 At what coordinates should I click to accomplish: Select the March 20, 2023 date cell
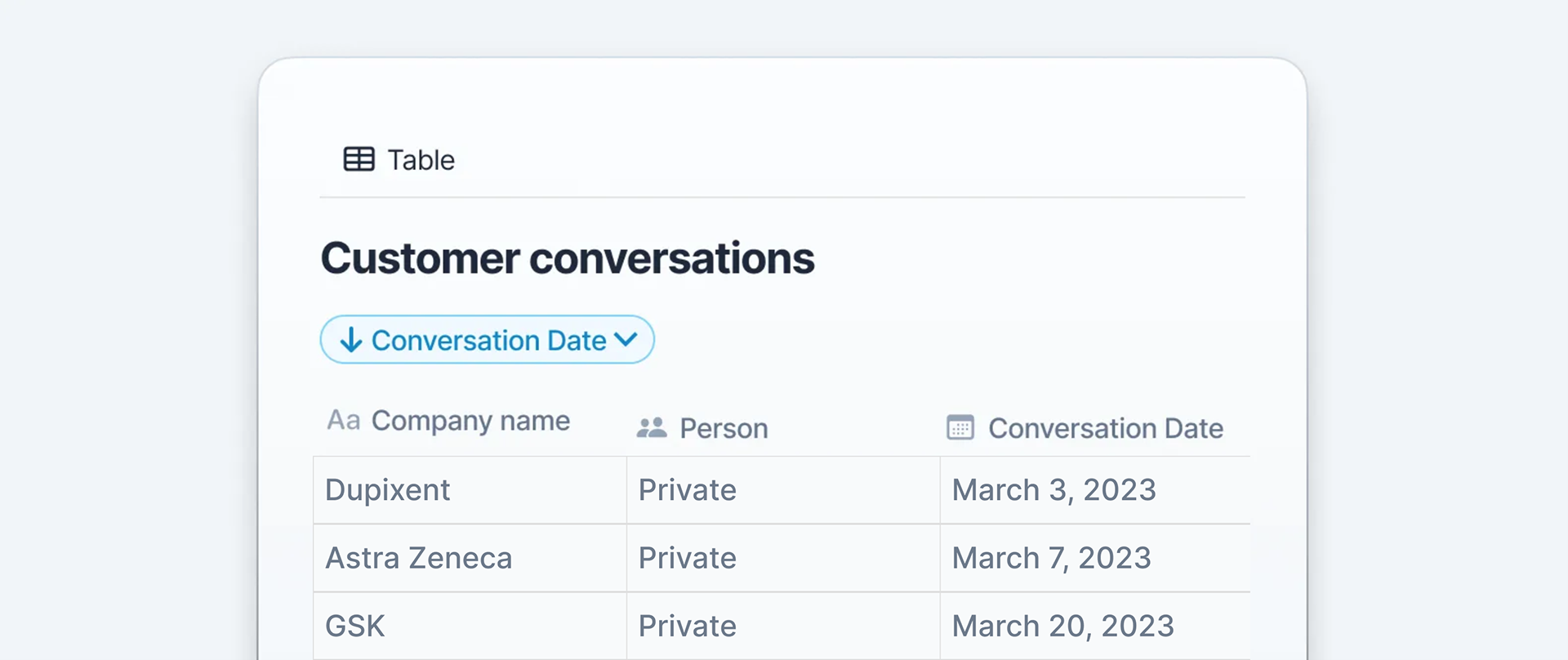(x=1095, y=627)
